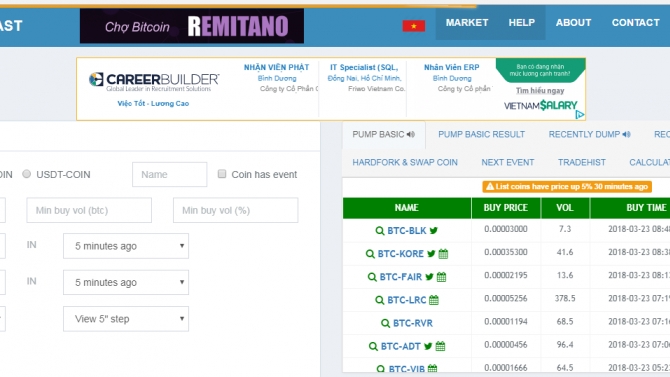Click the 378.5 volume cell
The height and width of the screenshot is (377, 670).
click(565, 298)
